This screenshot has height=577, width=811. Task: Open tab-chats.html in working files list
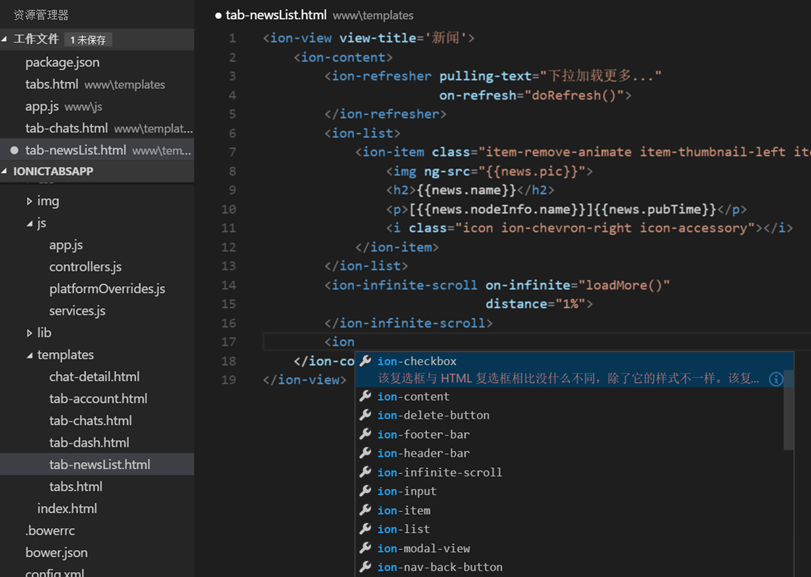coord(97,128)
